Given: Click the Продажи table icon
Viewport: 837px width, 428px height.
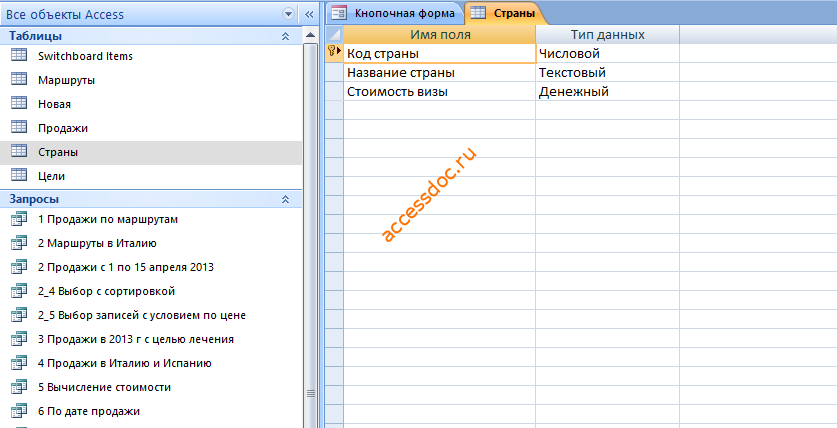Looking at the screenshot, I should coord(19,128).
